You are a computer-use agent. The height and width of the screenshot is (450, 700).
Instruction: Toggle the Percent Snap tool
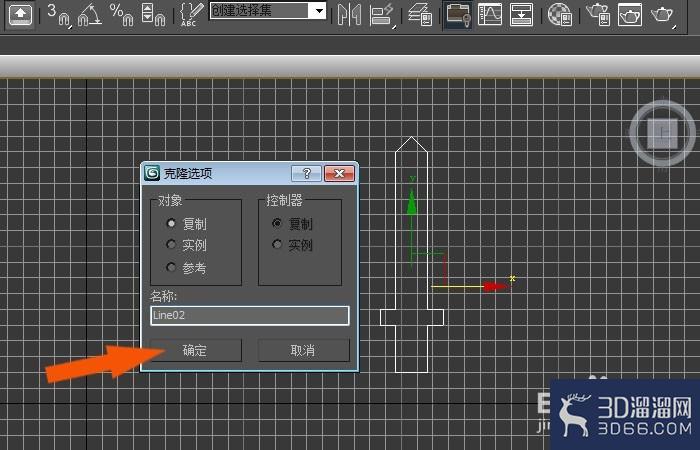tap(122, 15)
